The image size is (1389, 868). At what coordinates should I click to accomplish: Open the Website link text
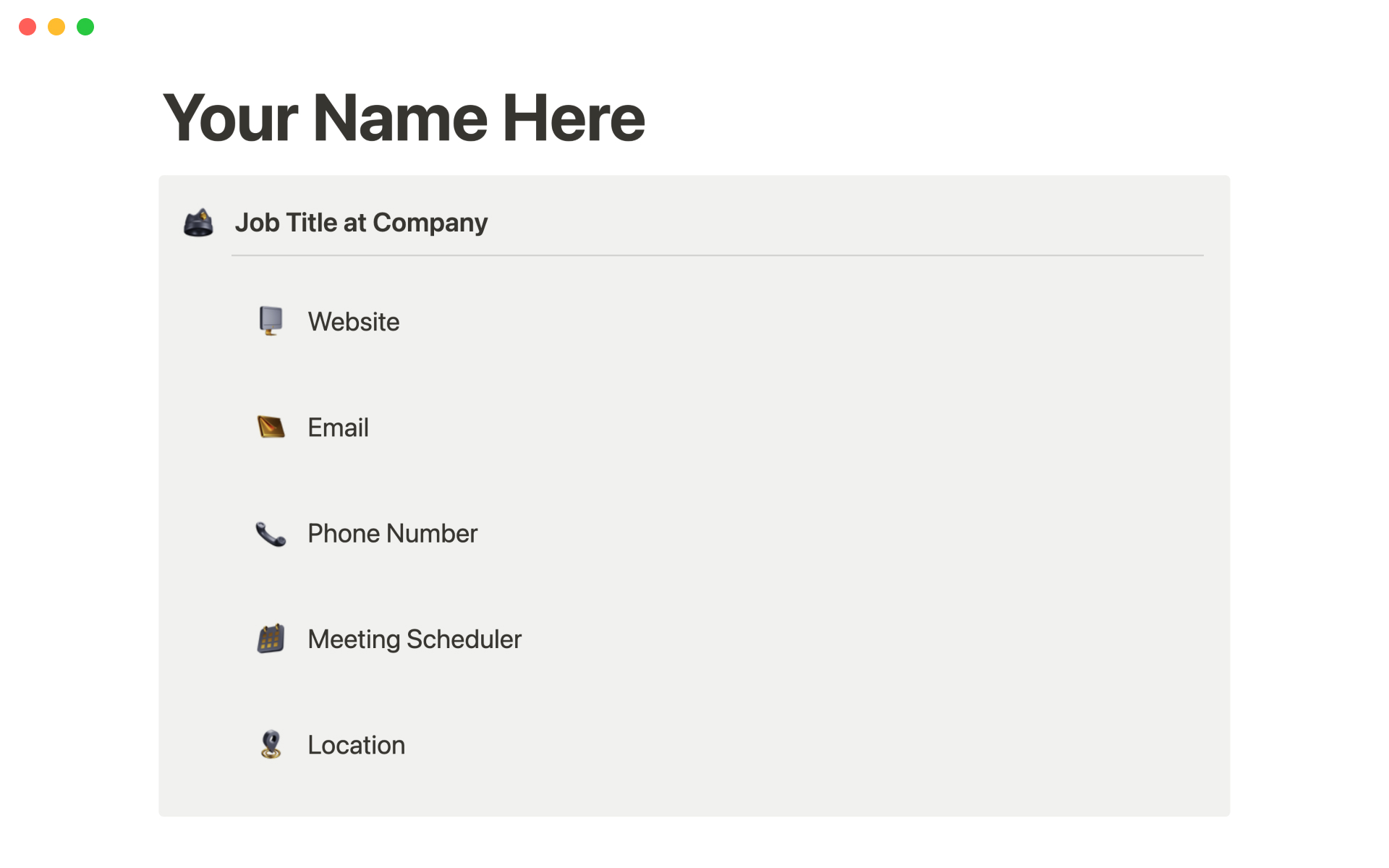354,322
